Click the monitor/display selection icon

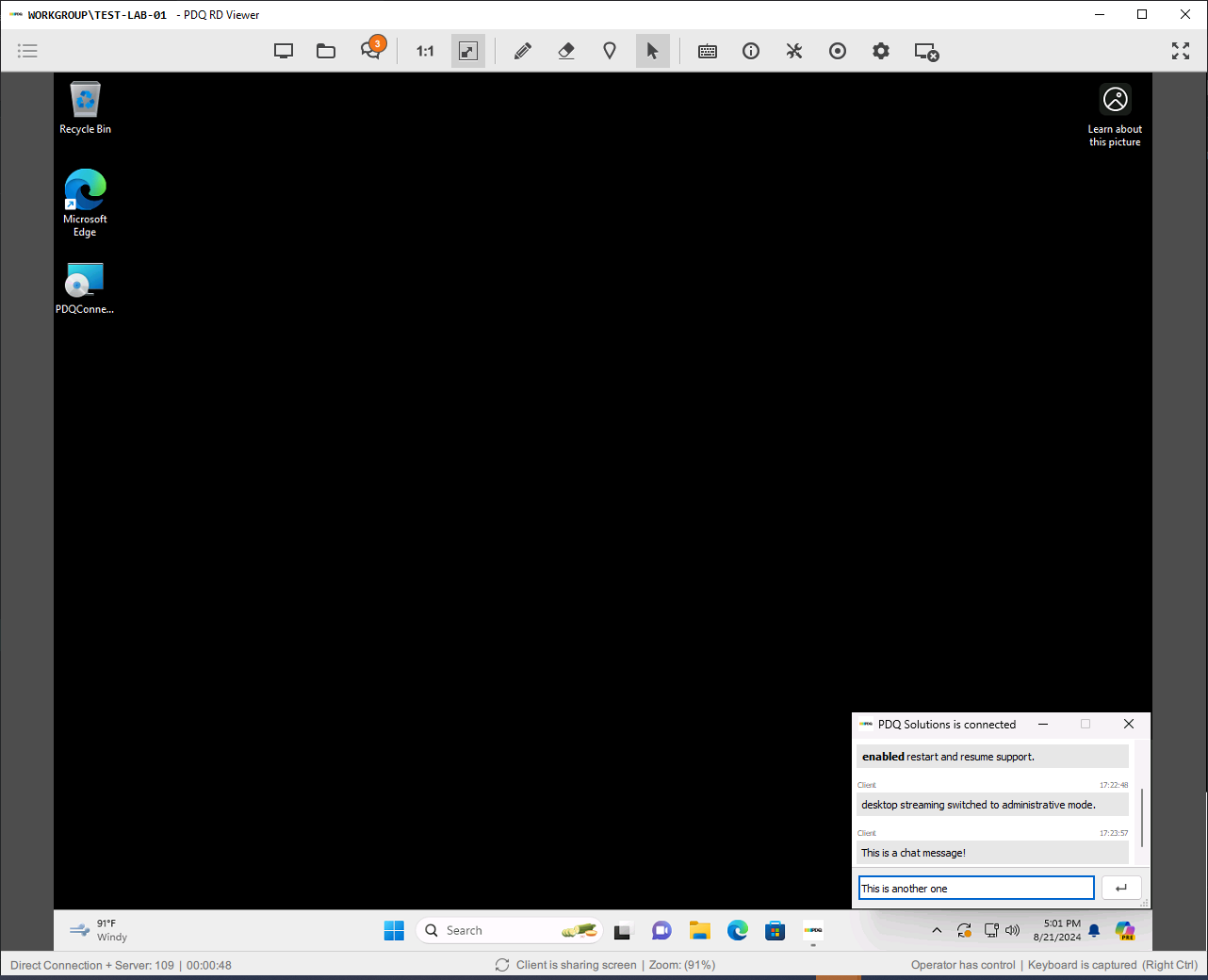click(x=284, y=51)
